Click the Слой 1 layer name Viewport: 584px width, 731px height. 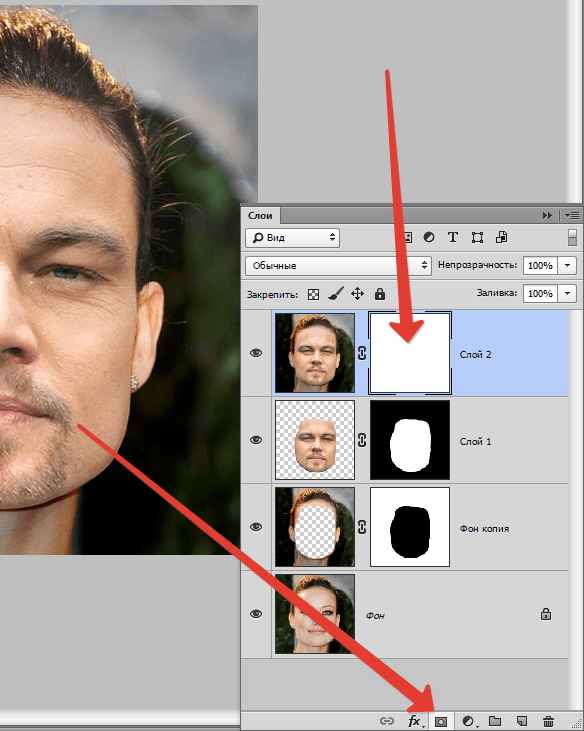click(x=475, y=441)
